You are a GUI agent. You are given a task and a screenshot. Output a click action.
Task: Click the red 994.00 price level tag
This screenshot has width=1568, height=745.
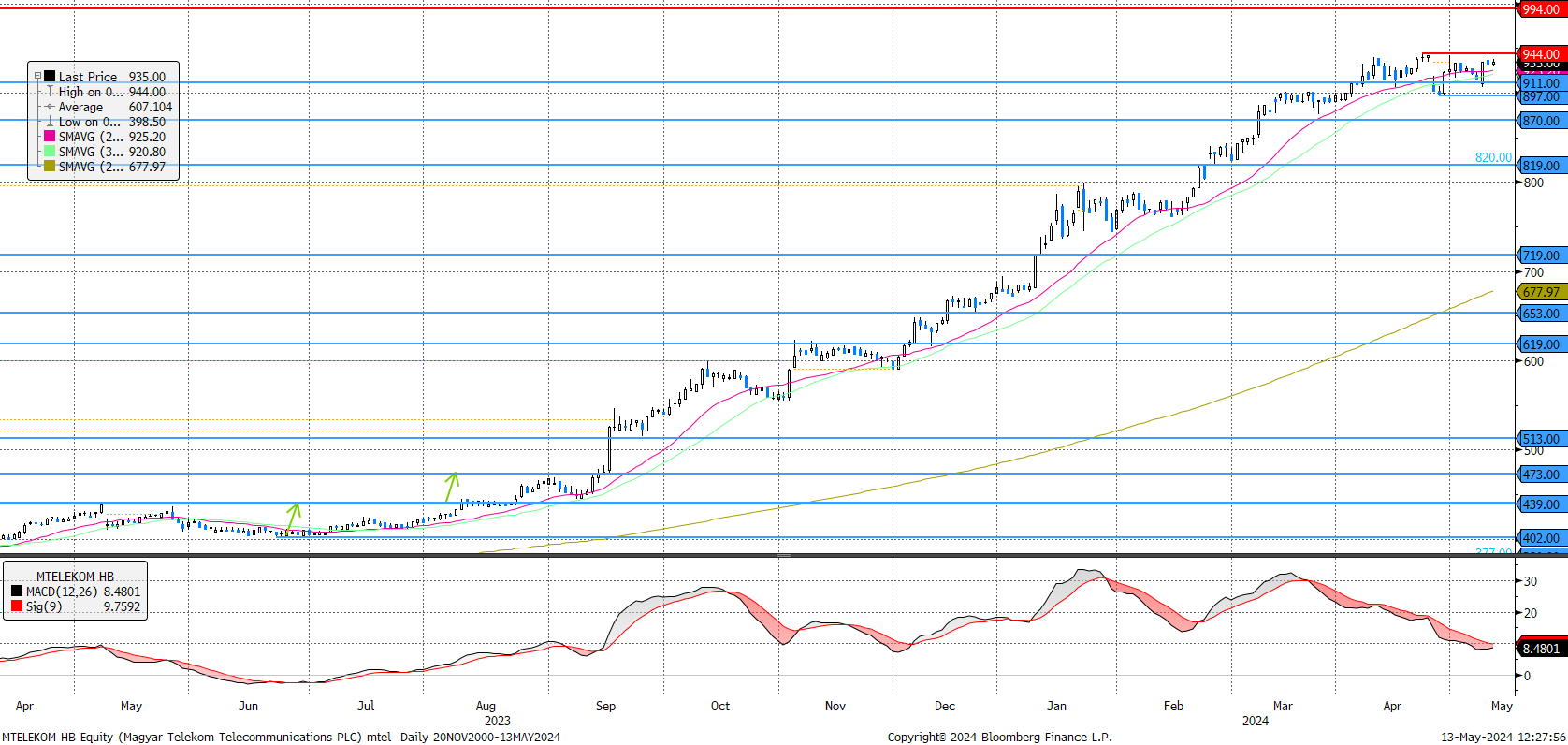[1541, 9]
